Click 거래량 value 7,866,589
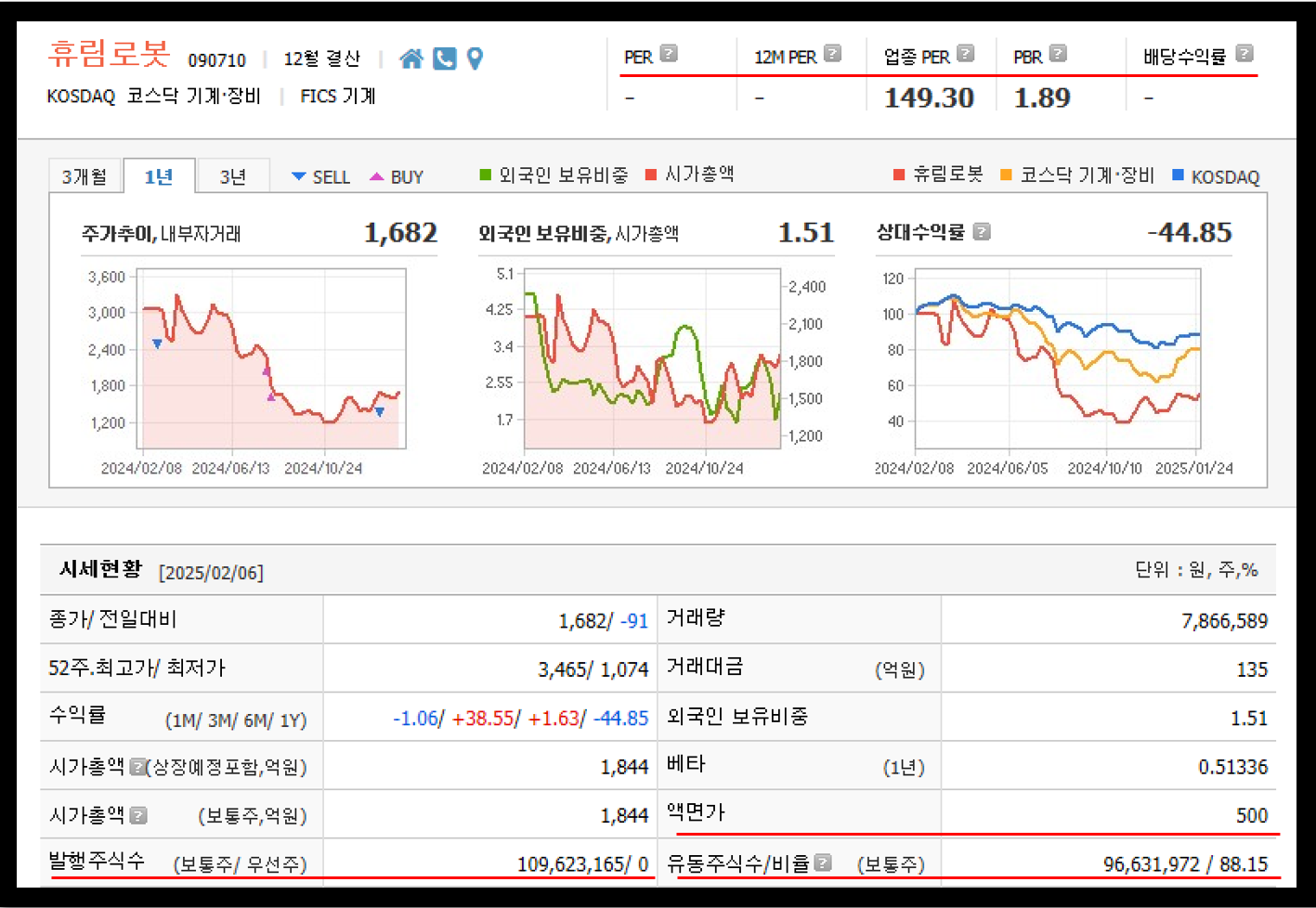 (x=1224, y=621)
